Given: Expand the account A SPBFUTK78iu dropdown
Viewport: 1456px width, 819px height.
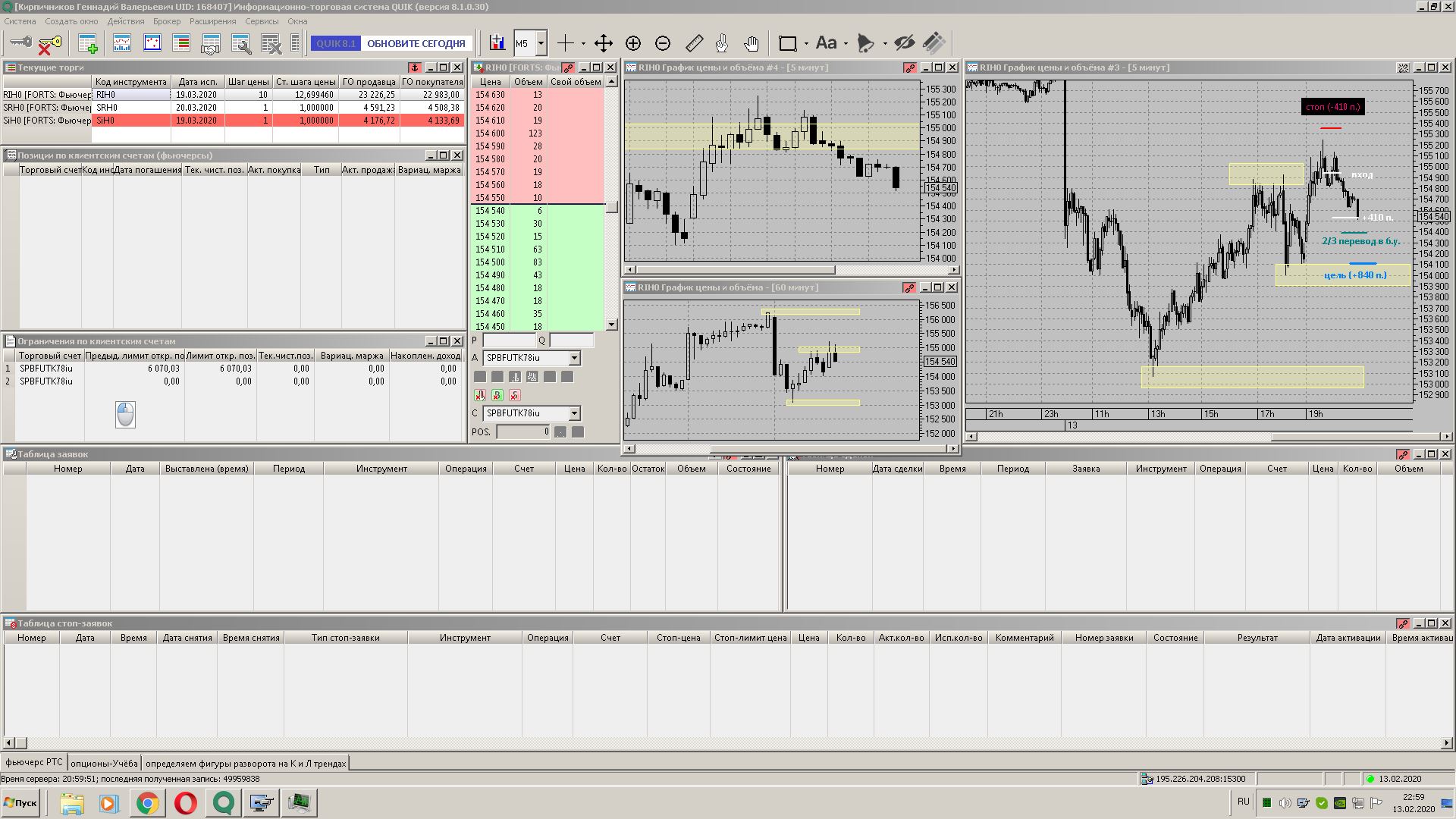Looking at the screenshot, I should tap(574, 358).
